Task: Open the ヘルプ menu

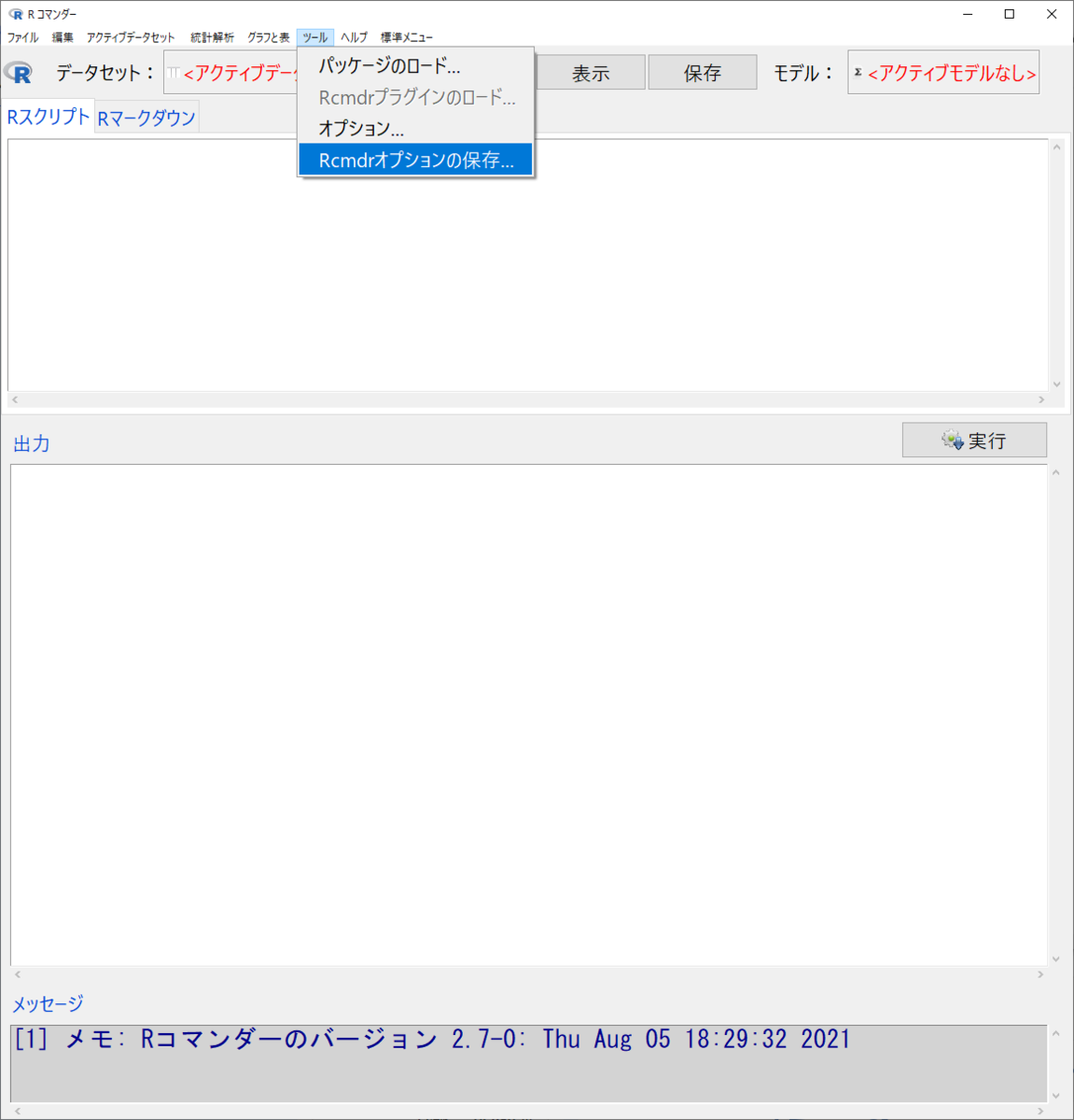Action: coord(352,37)
